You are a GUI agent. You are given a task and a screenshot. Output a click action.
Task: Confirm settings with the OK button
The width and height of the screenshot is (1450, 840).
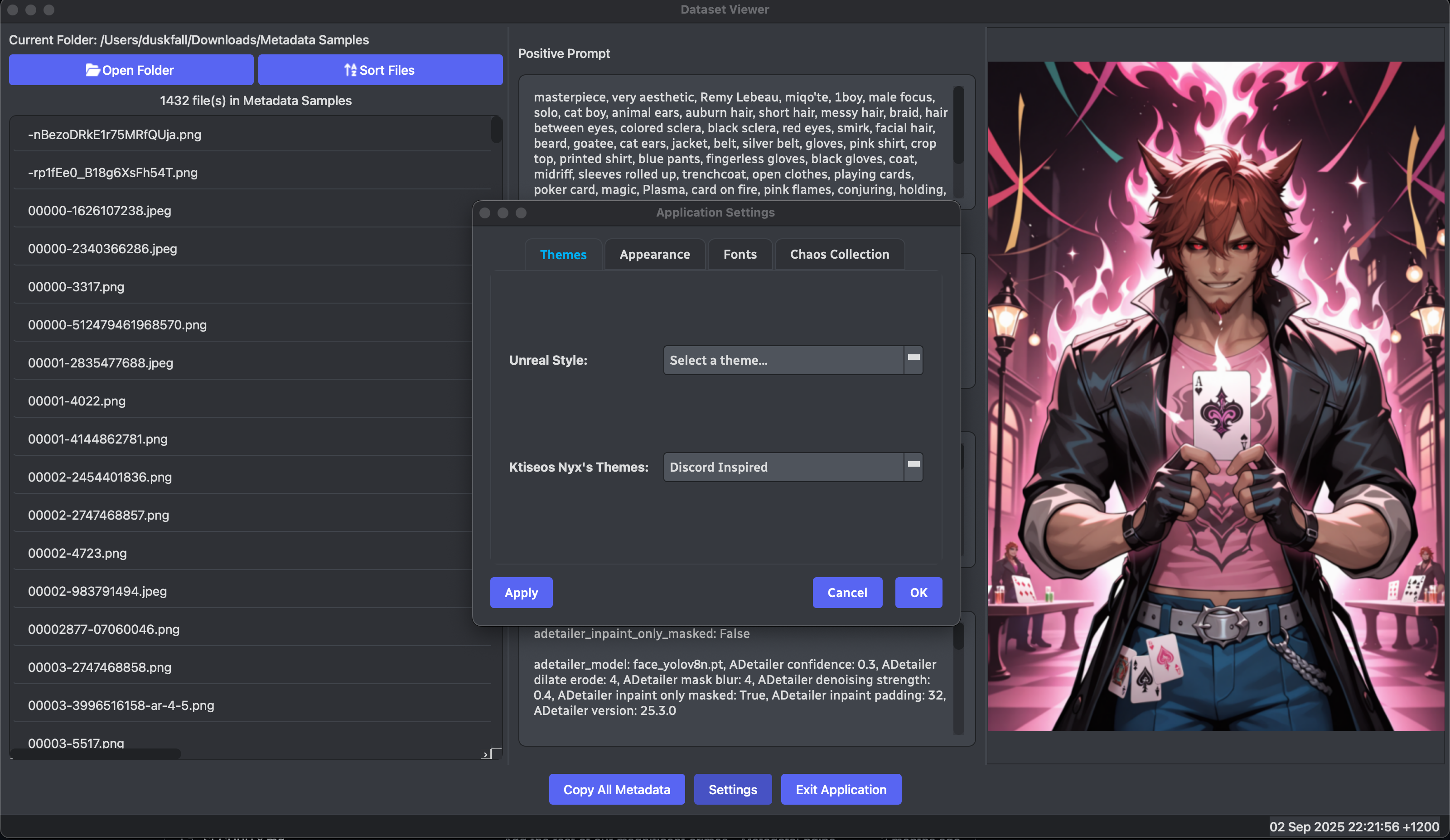click(918, 593)
